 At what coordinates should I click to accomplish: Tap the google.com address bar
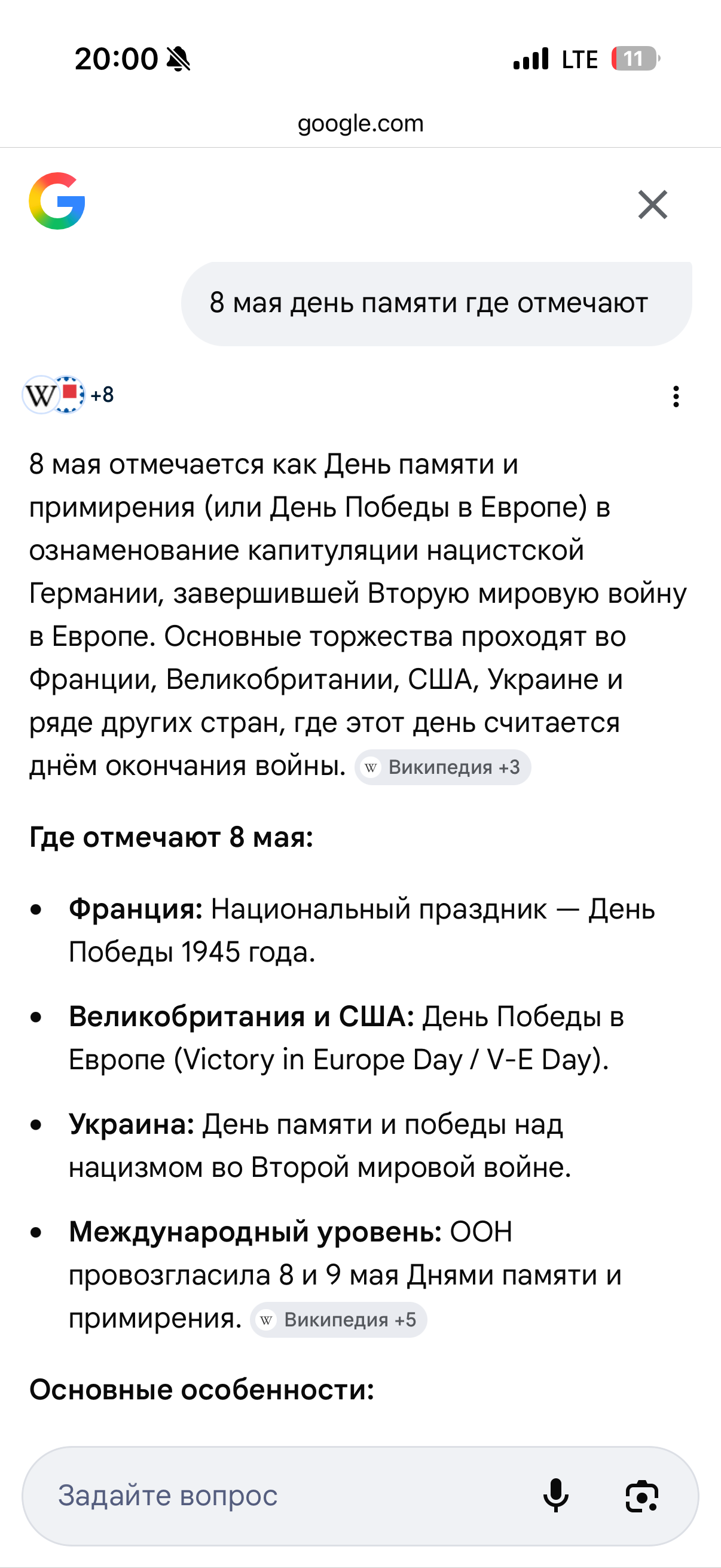tap(360, 124)
